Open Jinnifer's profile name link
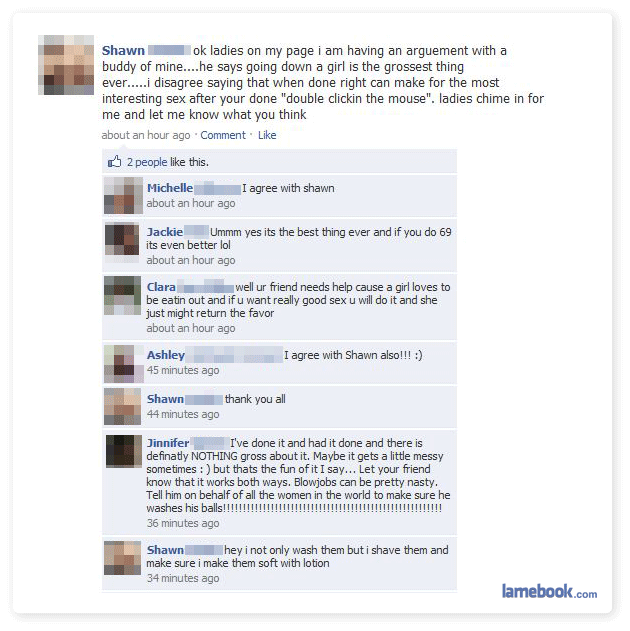This screenshot has height=631, width=630. pos(168,443)
